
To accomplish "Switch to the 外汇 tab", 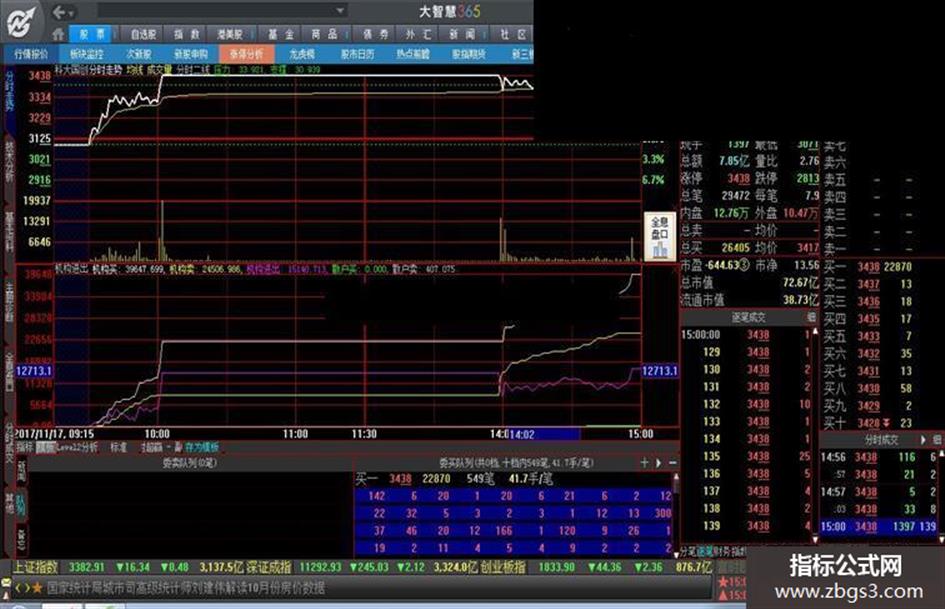I will click(419, 34).
